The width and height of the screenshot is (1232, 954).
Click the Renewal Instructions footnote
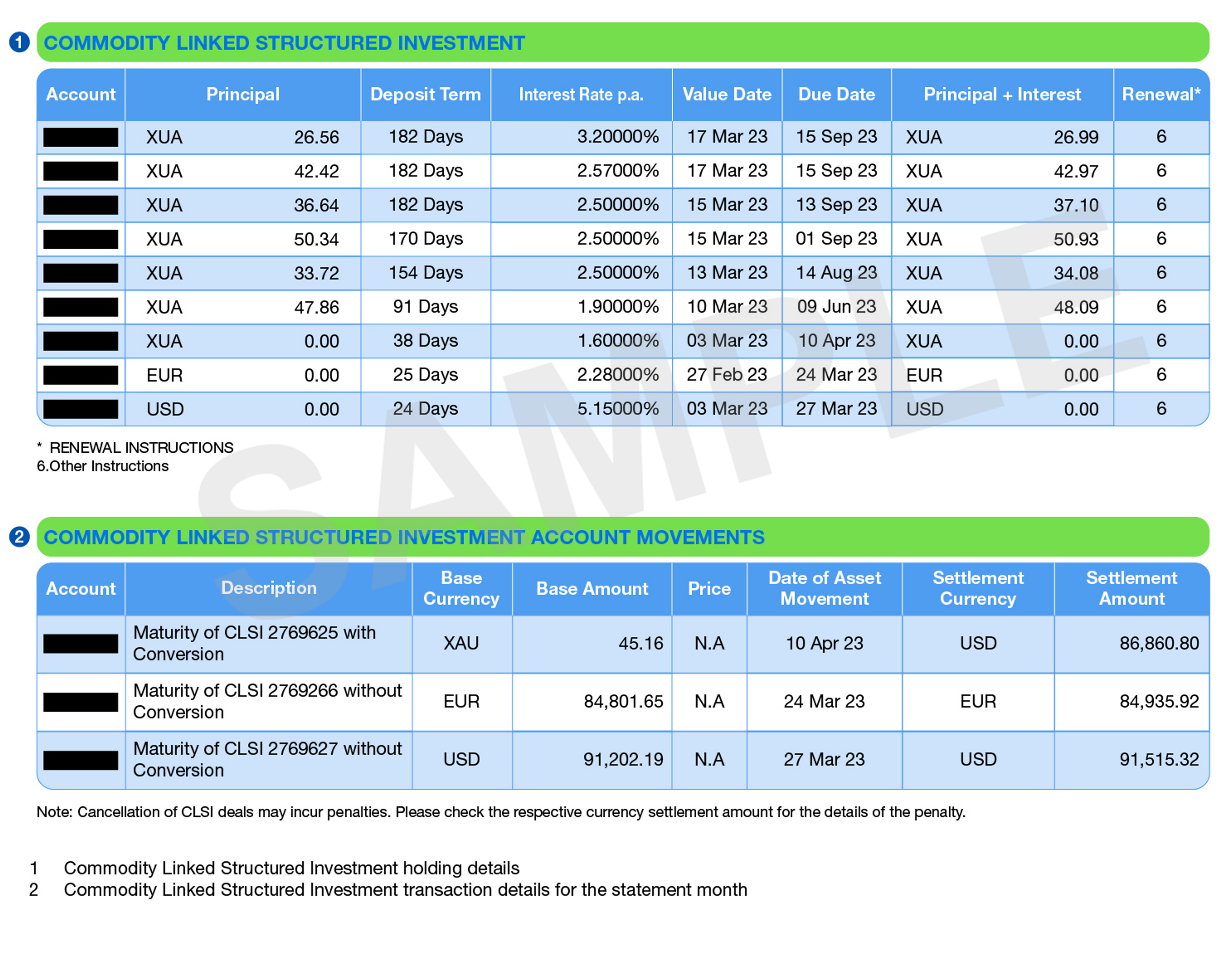[x=135, y=448]
